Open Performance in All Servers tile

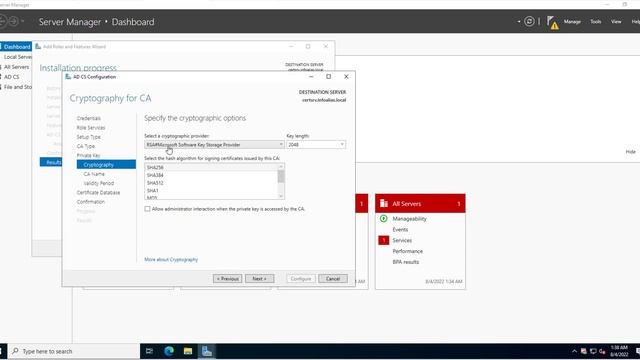[x=407, y=251]
